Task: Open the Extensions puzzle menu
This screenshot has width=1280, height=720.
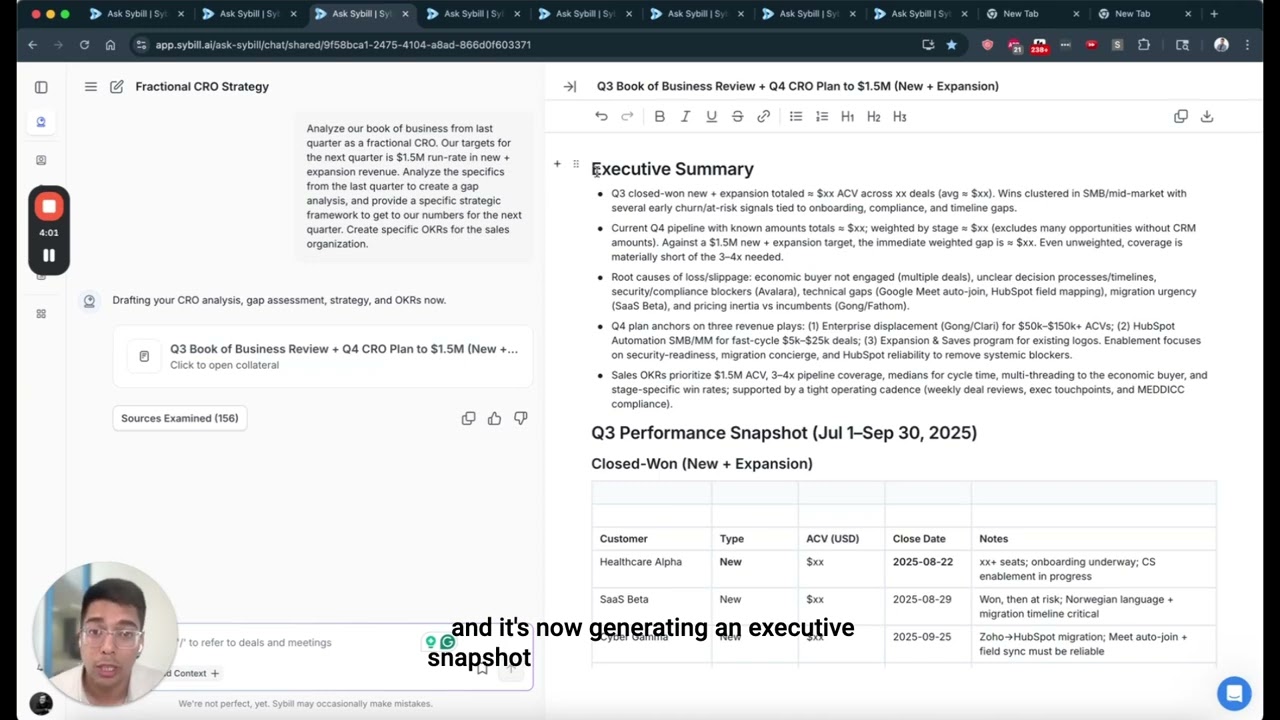Action: tap(1144, 45)
